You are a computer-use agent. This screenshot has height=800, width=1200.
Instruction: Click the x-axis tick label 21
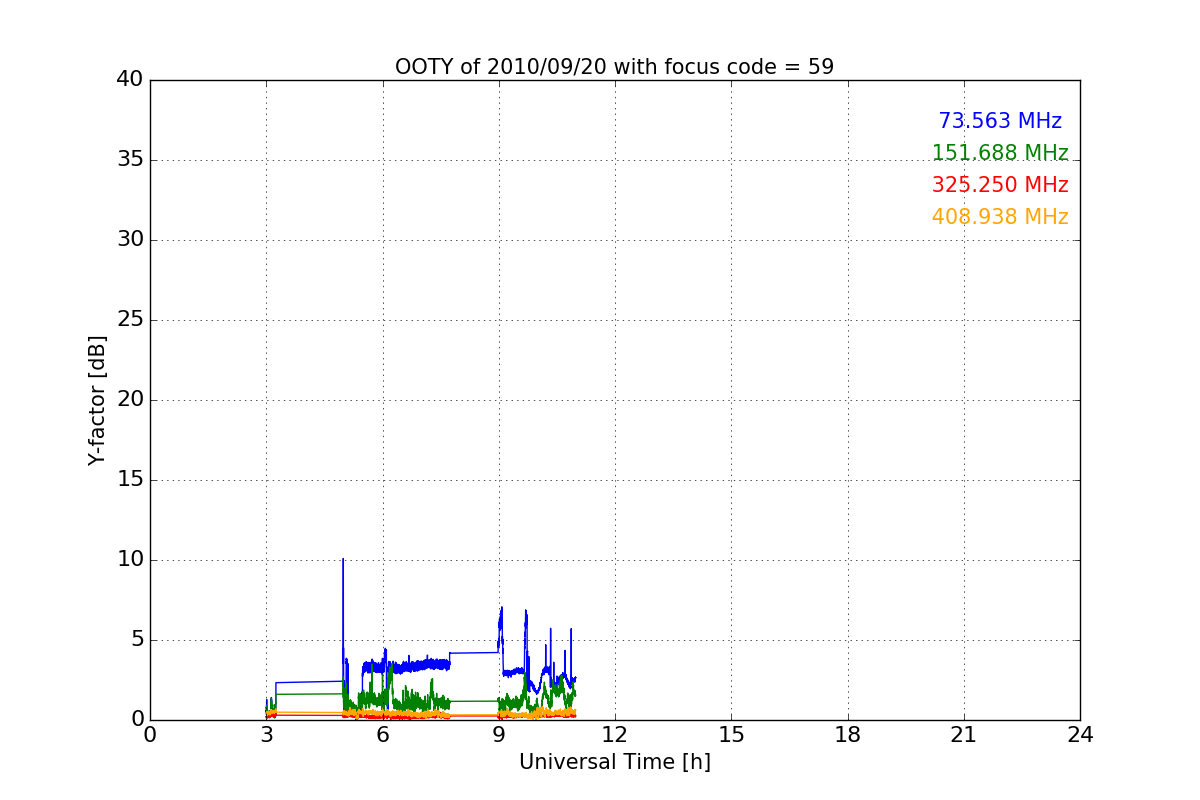pyautogui.click(x=964, y=735)
